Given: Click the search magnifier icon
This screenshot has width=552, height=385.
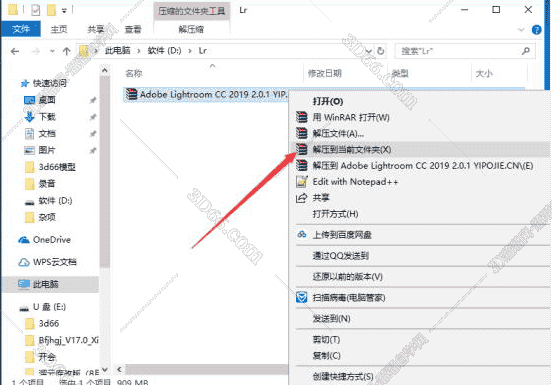Looking at the screenshot, I should point(526,51).
